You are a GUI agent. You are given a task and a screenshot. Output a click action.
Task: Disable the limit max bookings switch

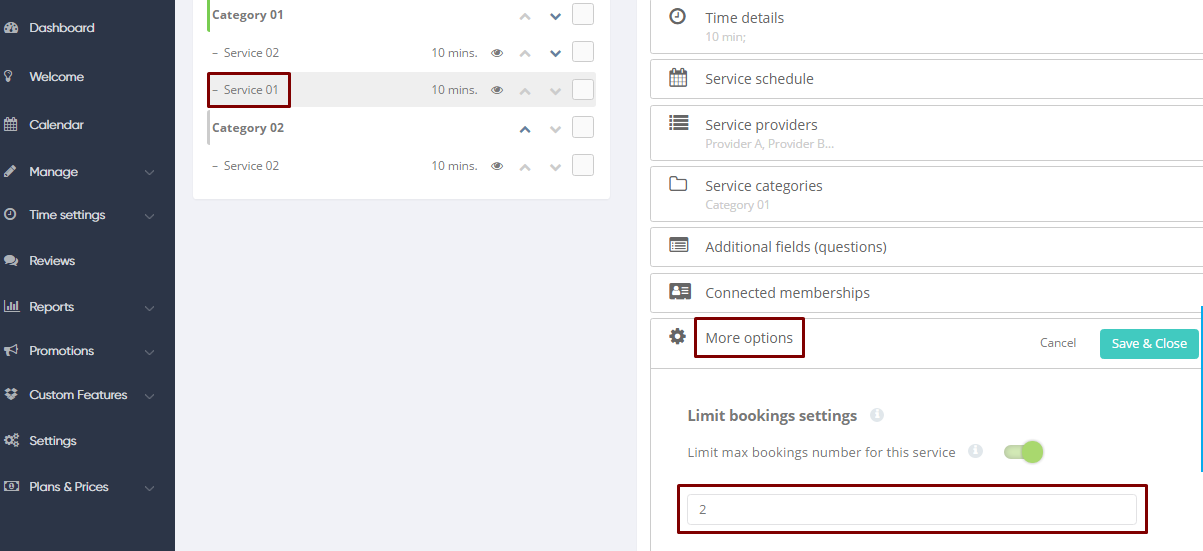[x=1023, y=452]
